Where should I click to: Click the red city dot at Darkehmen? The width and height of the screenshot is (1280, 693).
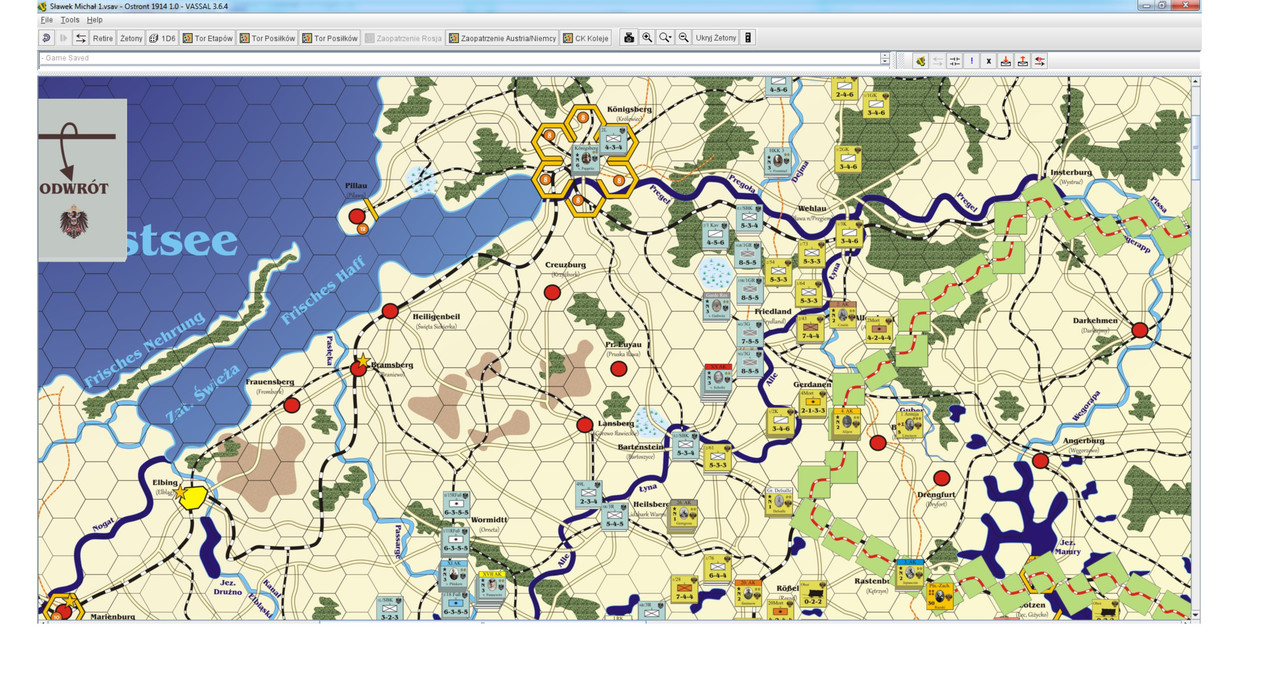[1139, 330]
